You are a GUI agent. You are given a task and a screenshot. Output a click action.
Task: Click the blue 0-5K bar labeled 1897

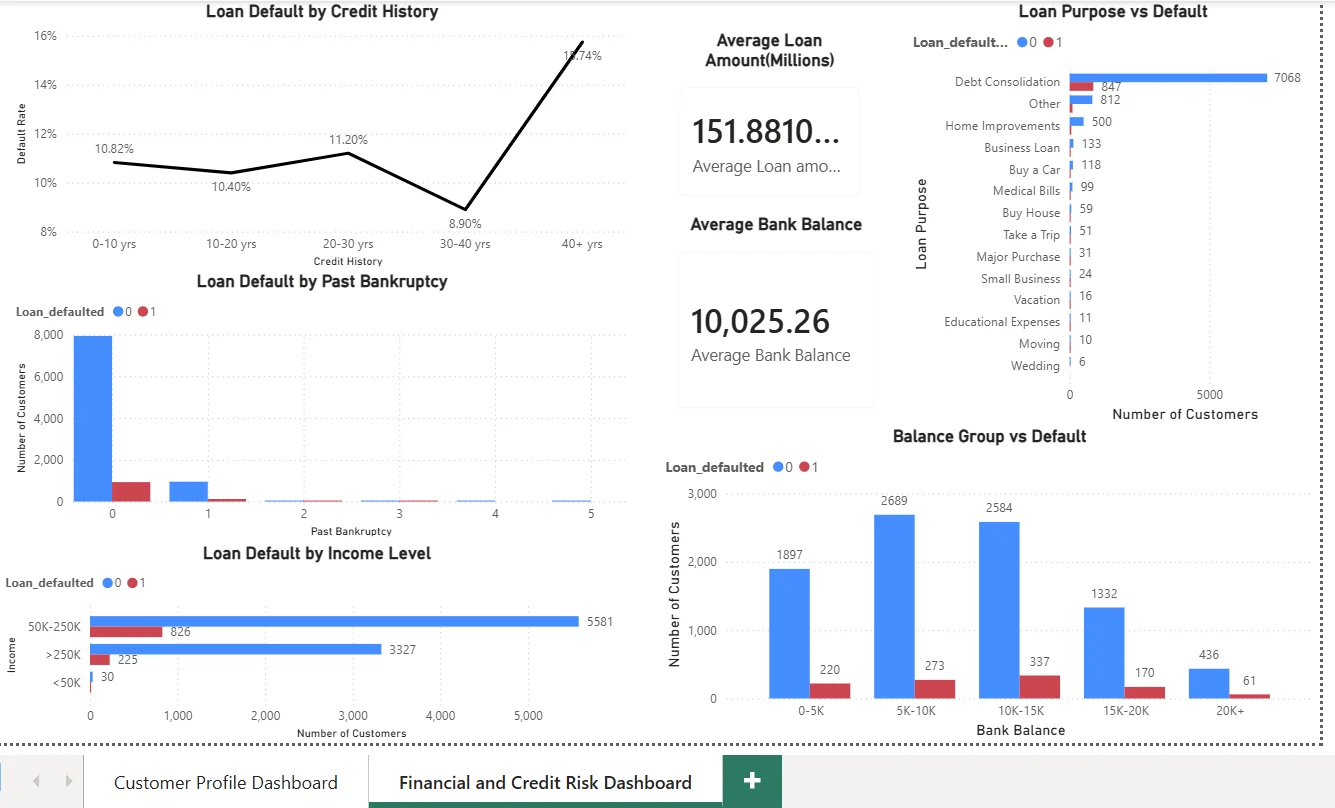[789, 633]
